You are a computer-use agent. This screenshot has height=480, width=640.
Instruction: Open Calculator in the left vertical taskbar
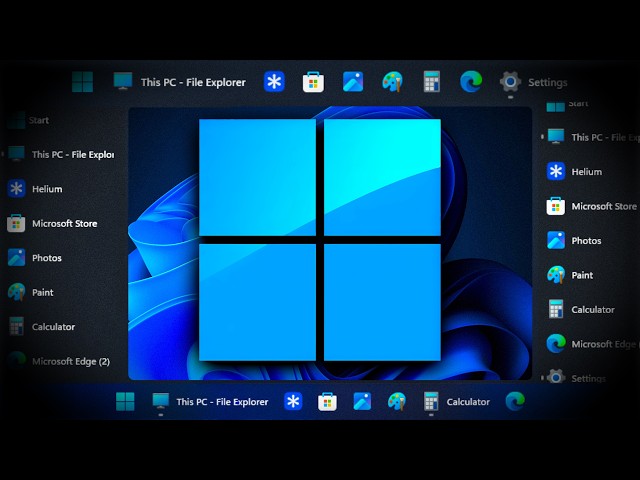pyautogui.click(x=42, y=327)
